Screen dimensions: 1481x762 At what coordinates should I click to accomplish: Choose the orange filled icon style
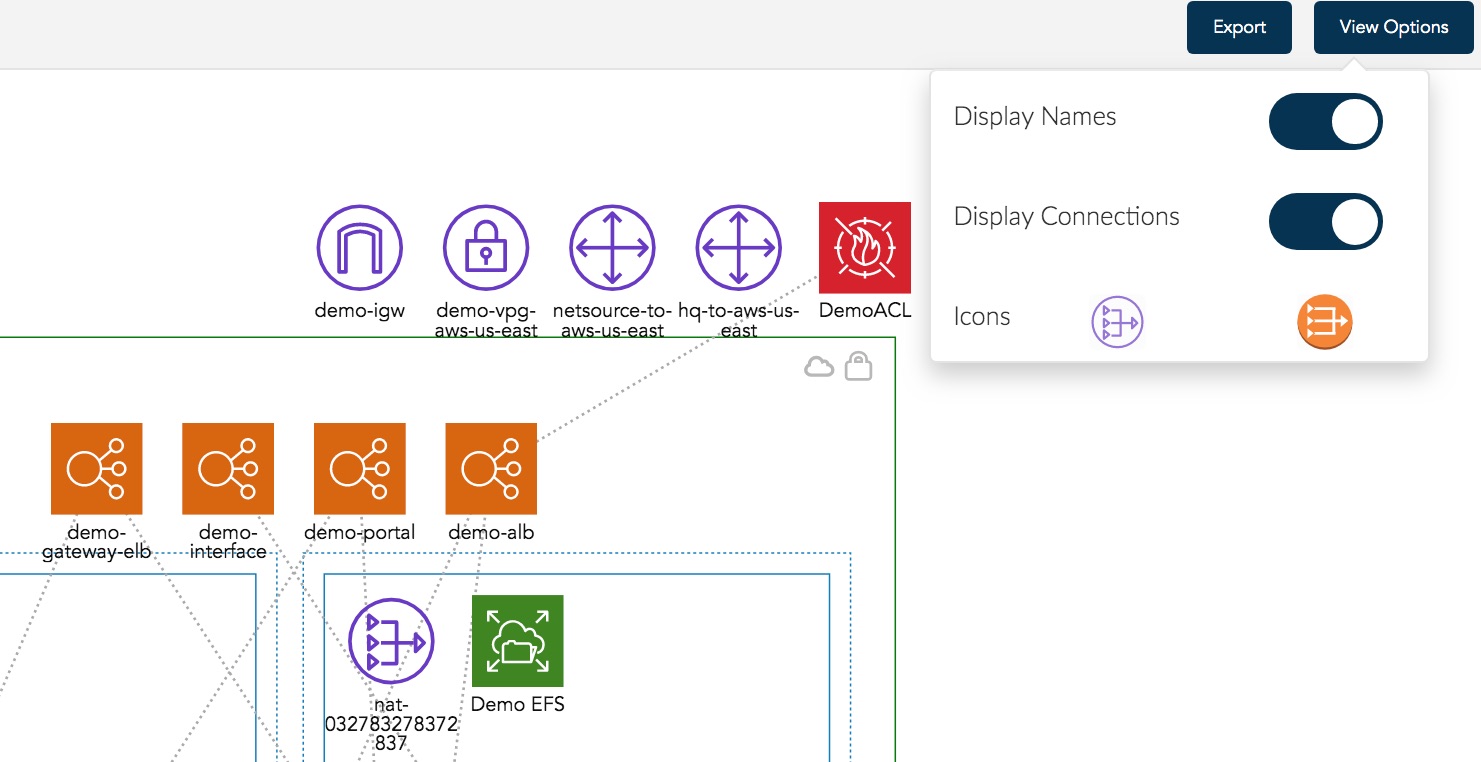1324,323
